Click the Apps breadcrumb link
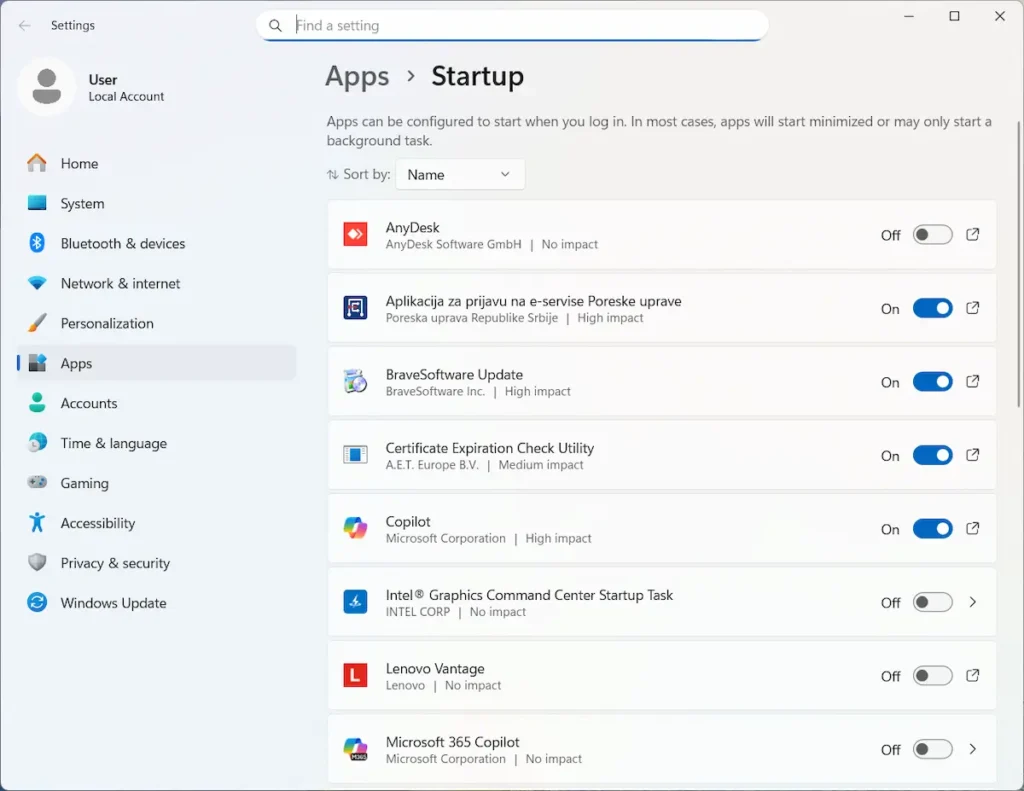 (357, 76)
